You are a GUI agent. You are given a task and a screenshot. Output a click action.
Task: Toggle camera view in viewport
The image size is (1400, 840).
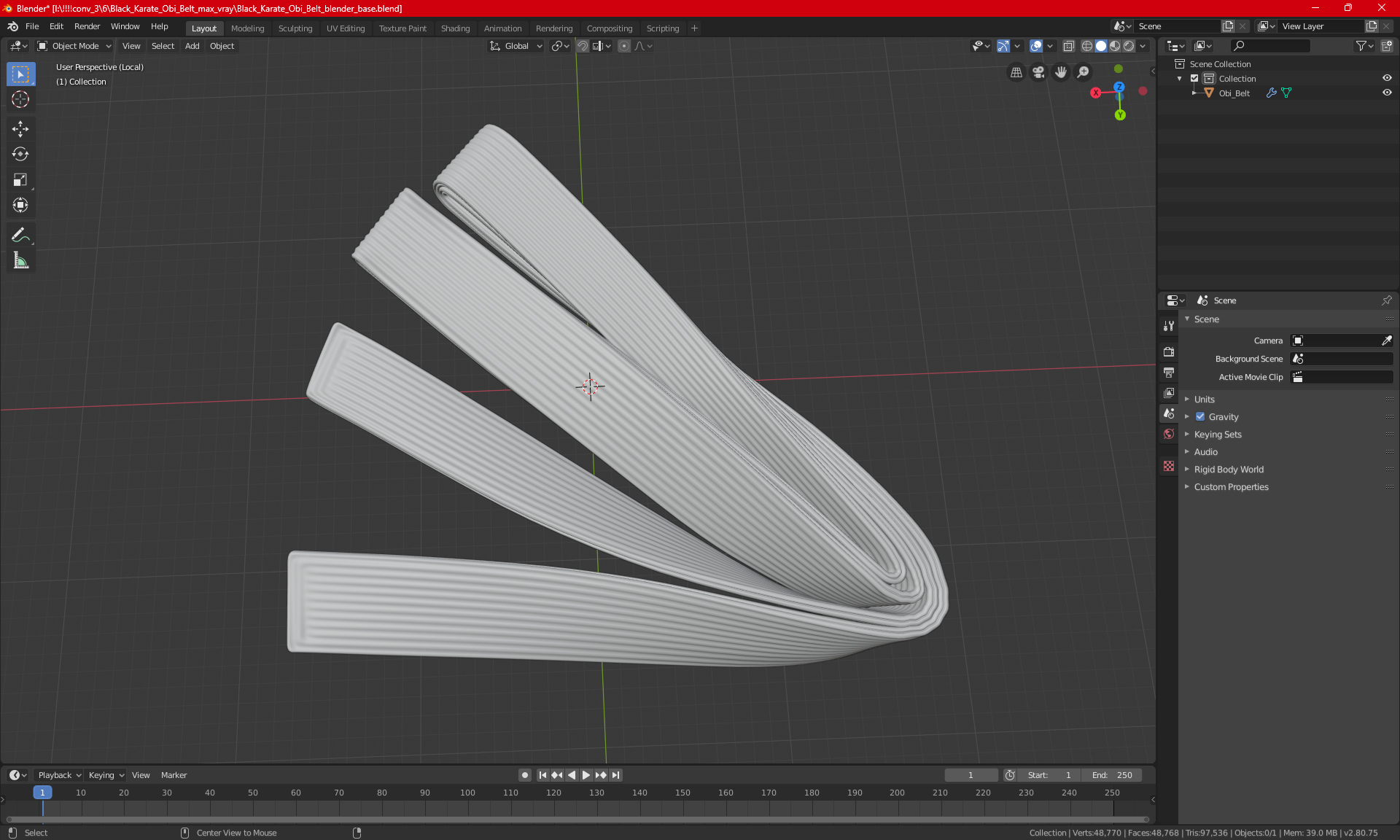click(x=1038, y=72)
